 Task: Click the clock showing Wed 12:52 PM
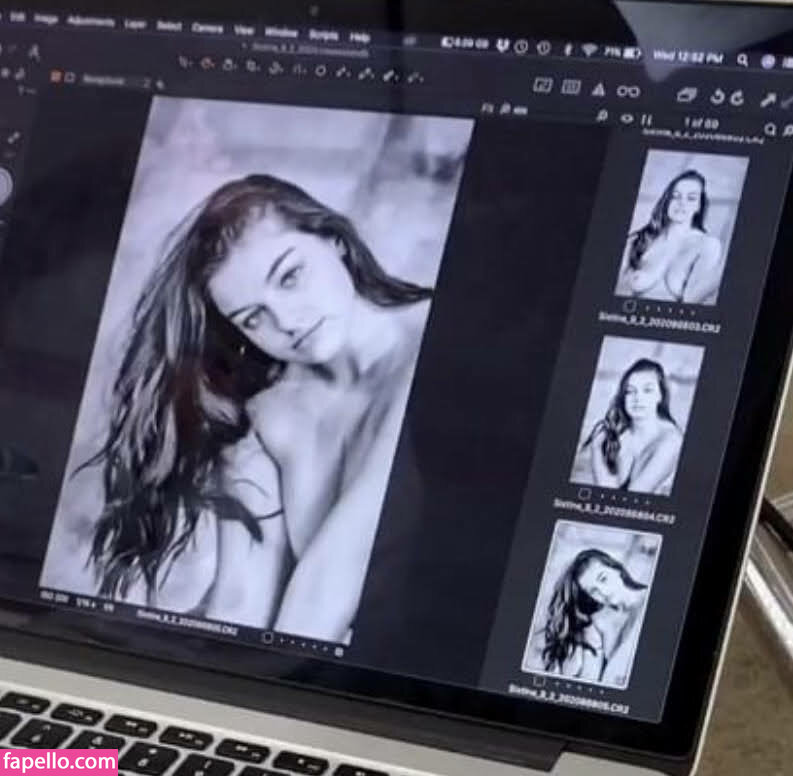click(x=687, y=57)
